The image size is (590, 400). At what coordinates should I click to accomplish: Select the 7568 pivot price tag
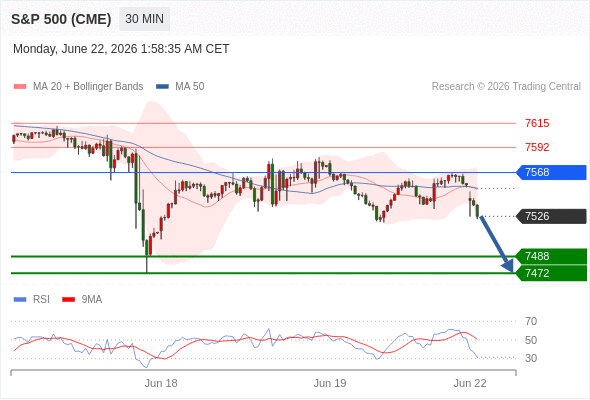click(x=551, y=172)
